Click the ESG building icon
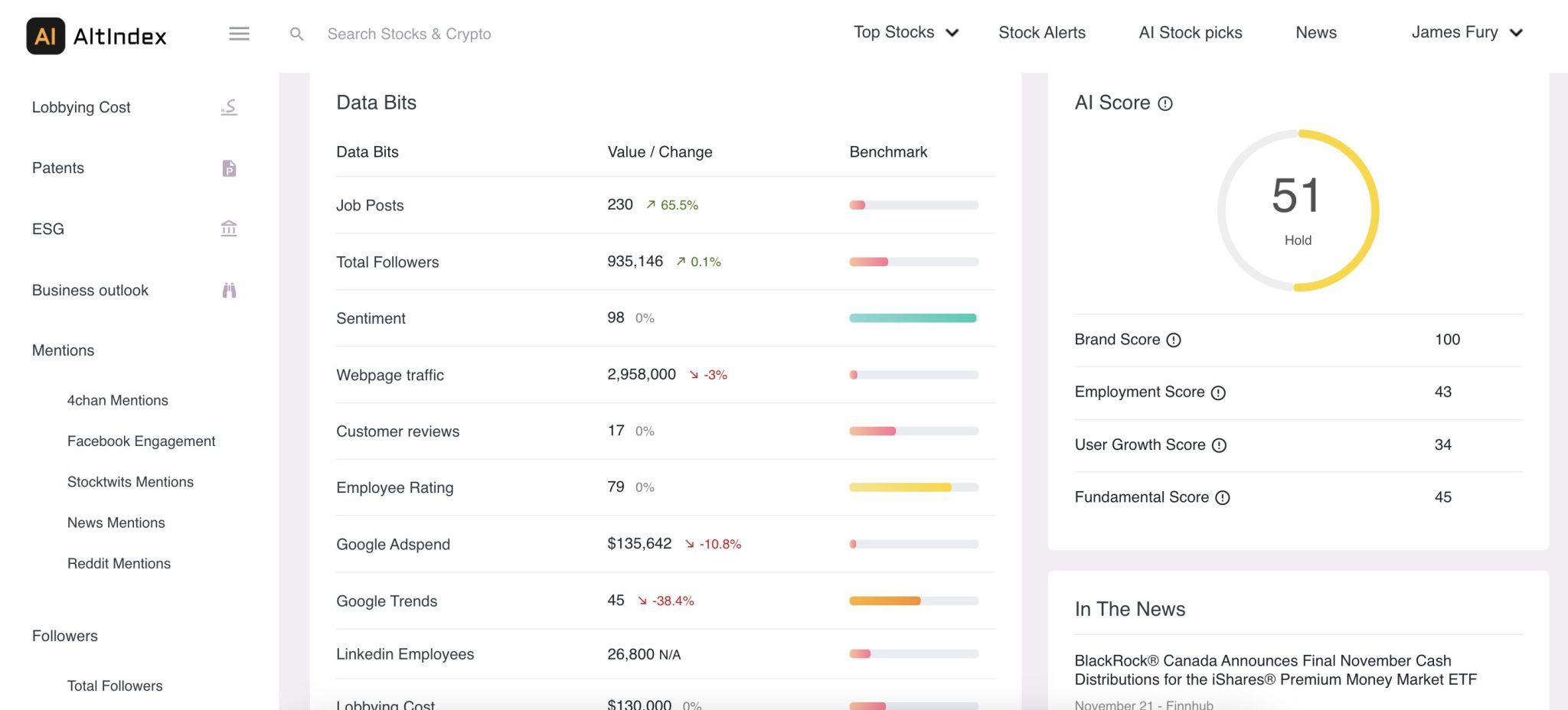Screen dimensions: 1568x710 pos(229,229)
